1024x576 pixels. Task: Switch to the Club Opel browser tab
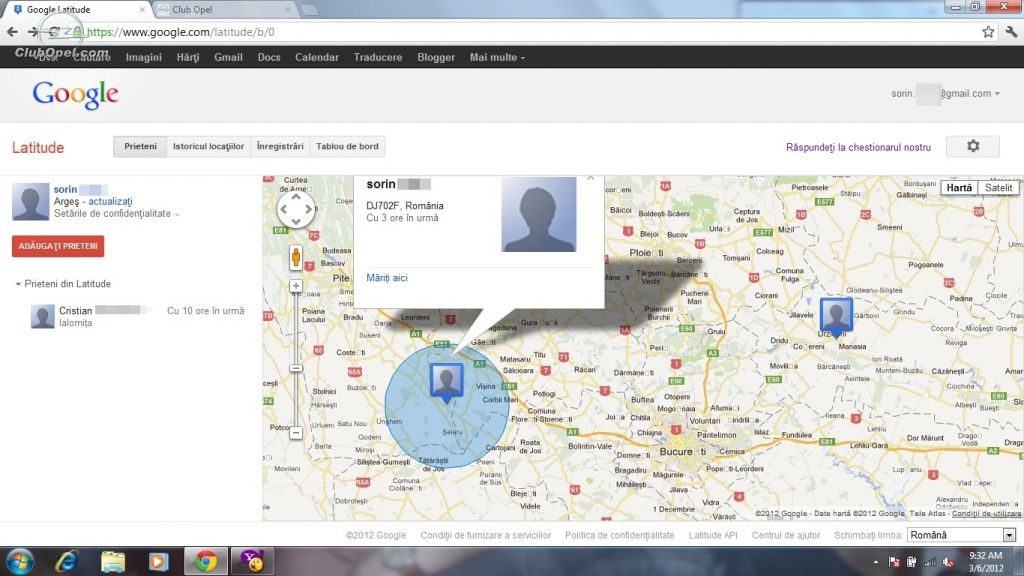tap(221, 10)
